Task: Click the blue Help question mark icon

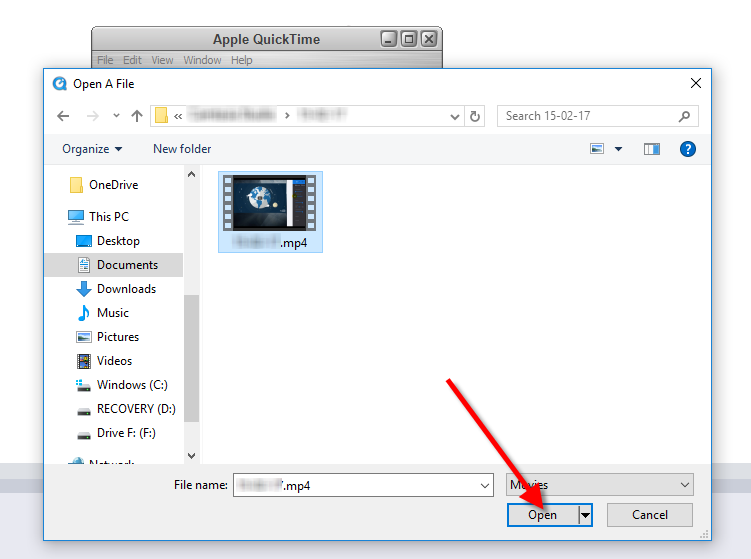Action: [x=687, y=149]
